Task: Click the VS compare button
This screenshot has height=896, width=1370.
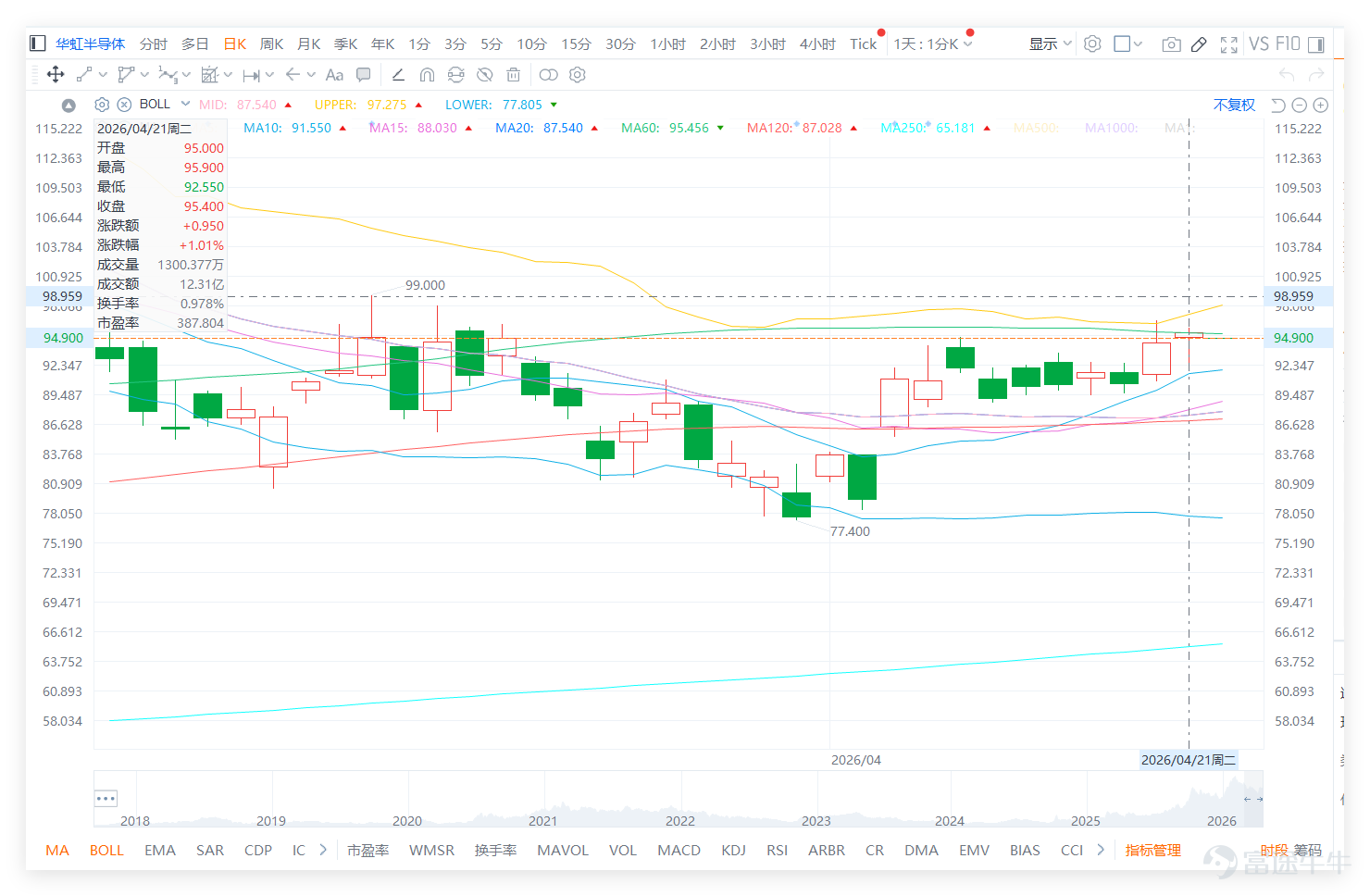Action: point(1259,44)
